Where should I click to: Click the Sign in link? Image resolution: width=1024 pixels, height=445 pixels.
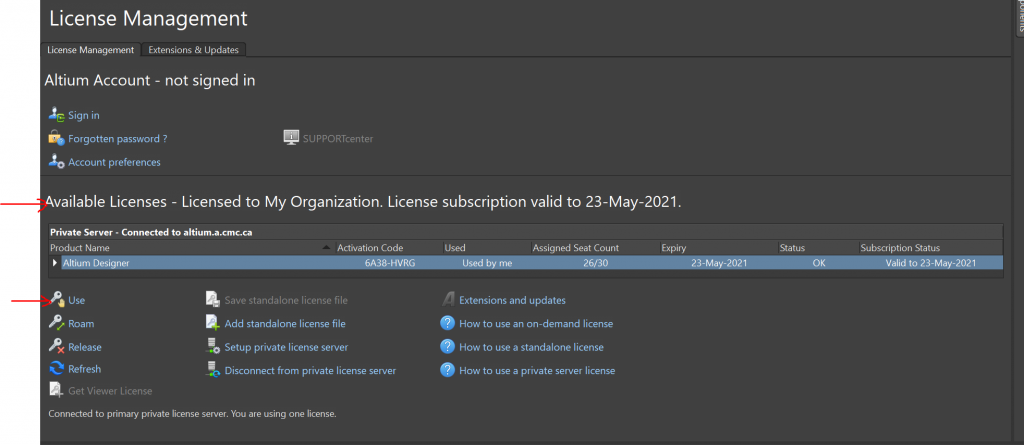coord(84,116)
